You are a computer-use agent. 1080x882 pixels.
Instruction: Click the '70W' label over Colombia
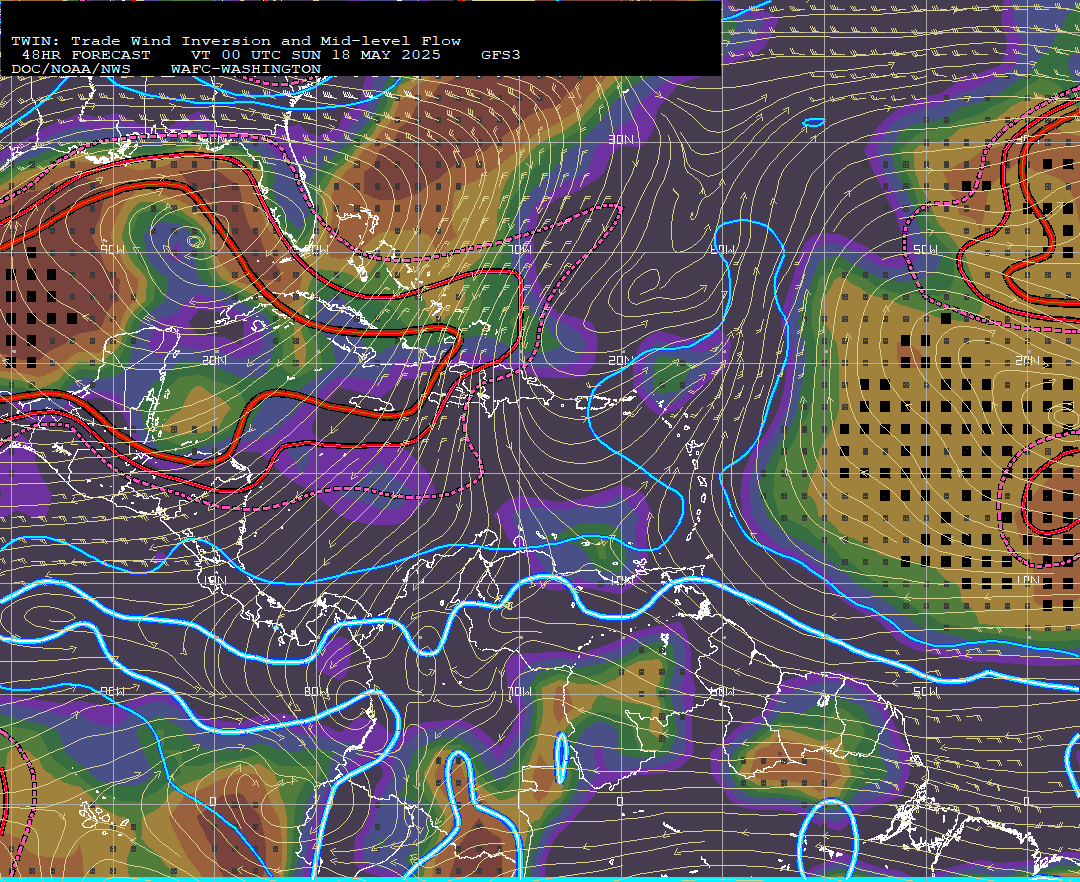pos(520,691)
